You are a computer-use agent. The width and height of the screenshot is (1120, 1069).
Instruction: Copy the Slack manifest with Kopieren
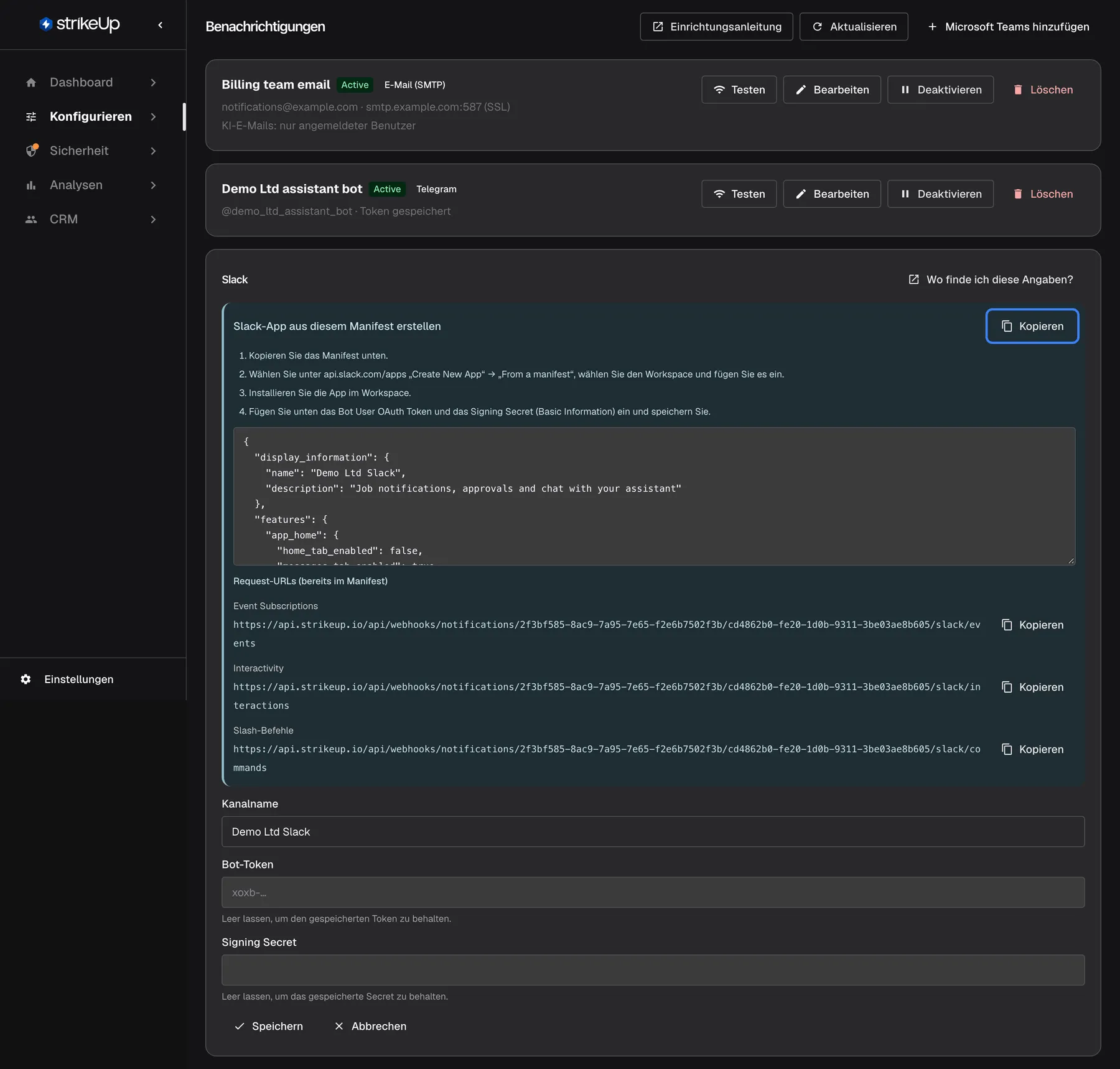[x=1032, y=326]
